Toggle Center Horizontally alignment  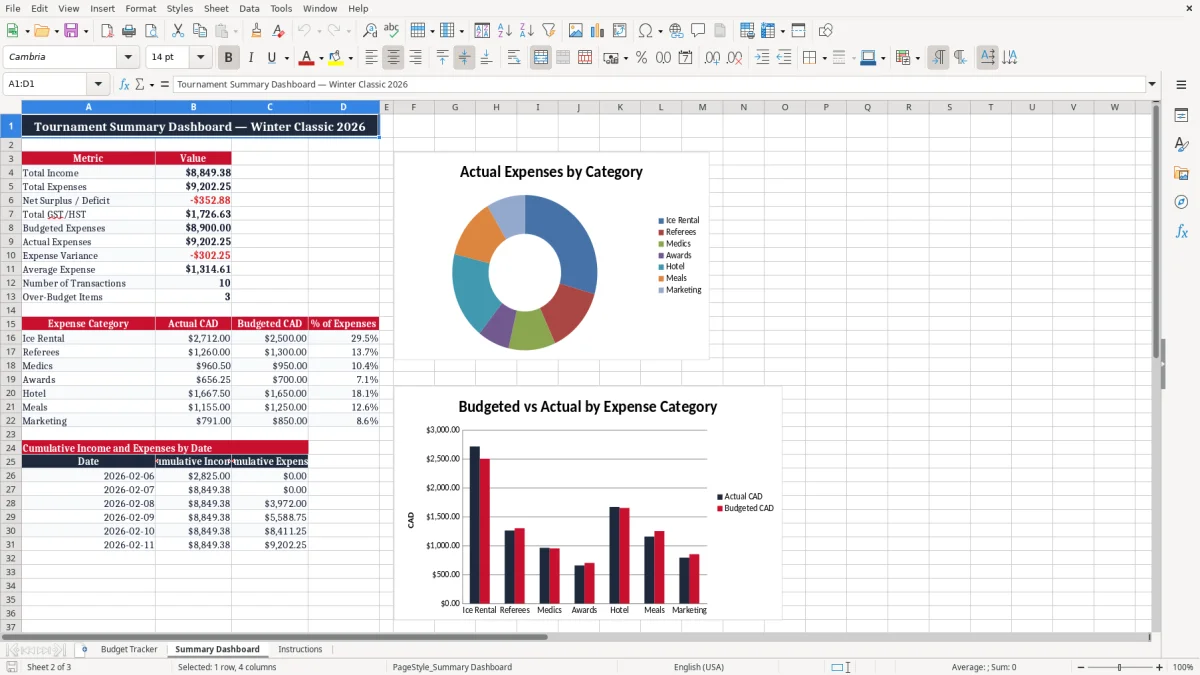393,58
